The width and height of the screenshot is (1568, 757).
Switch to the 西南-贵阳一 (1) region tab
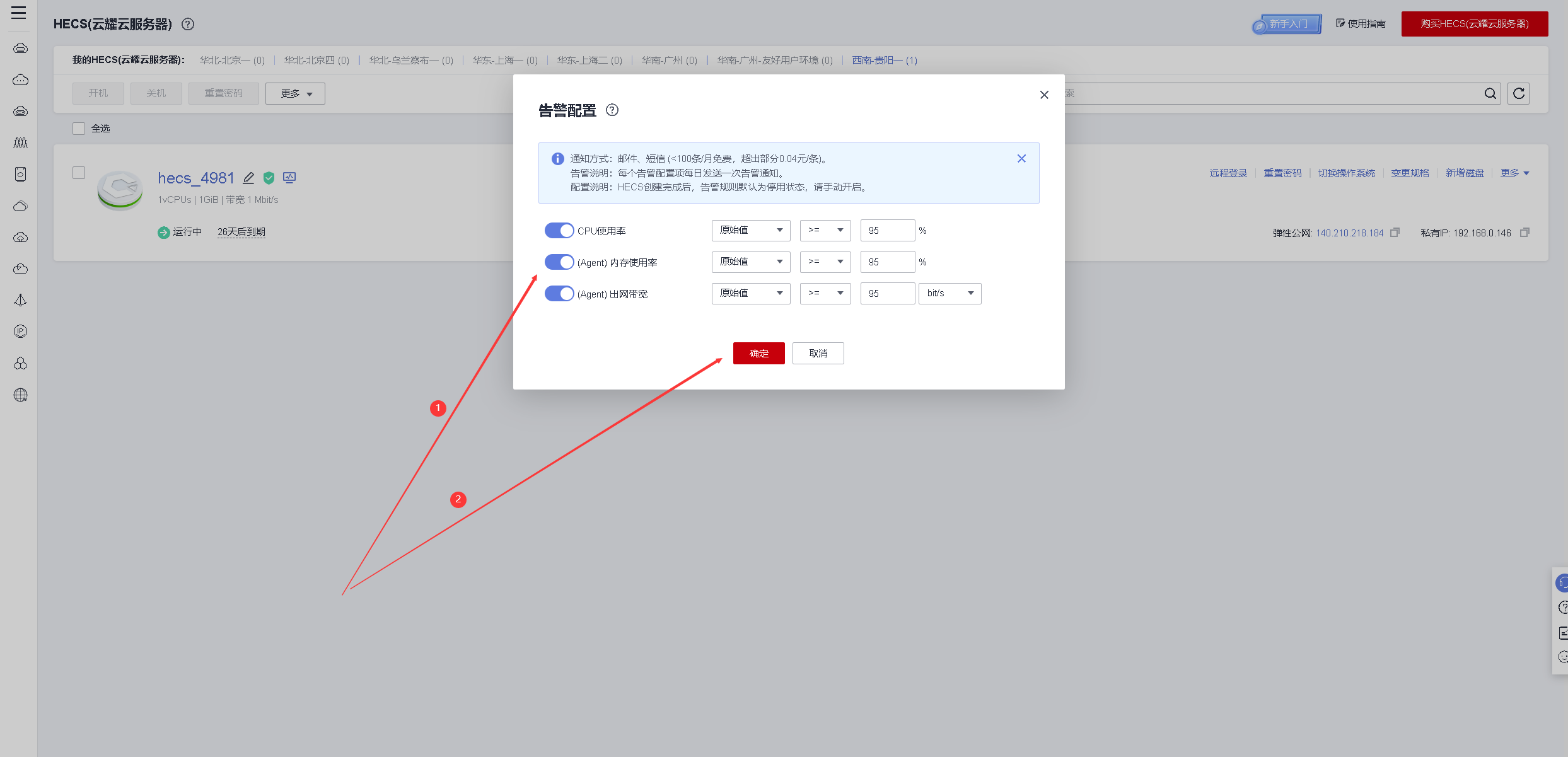[x=884, y=61]
